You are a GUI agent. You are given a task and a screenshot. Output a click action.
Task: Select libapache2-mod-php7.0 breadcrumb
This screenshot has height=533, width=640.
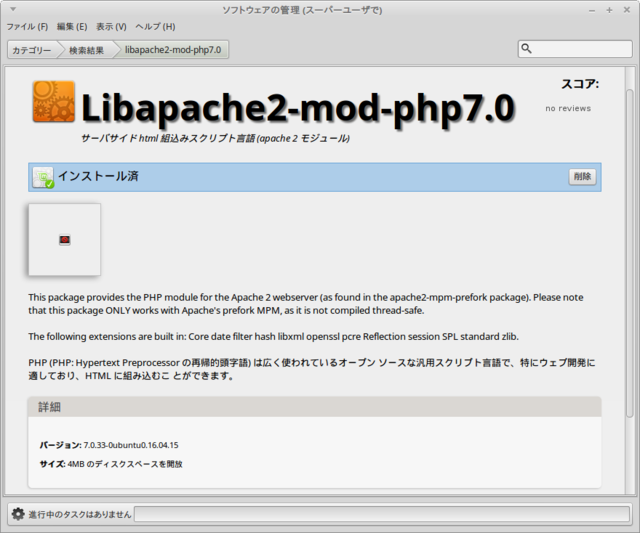coord(173,50)
